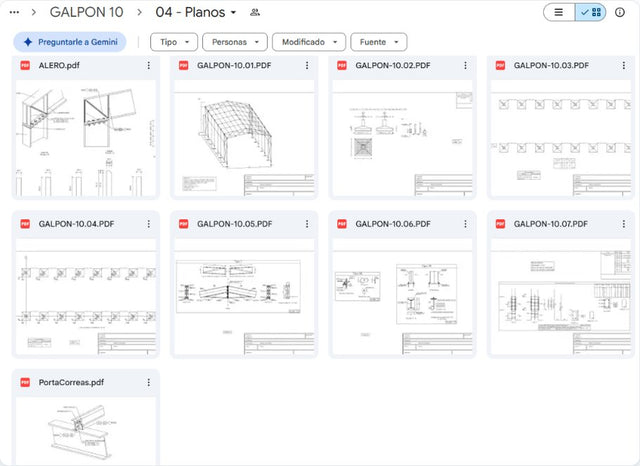The width and height of the screenshot is (640, 466).
Task: Click the PDF icon of GALPON-10.01.PDF
Action: pyautogui.click(x=184, y=65)
